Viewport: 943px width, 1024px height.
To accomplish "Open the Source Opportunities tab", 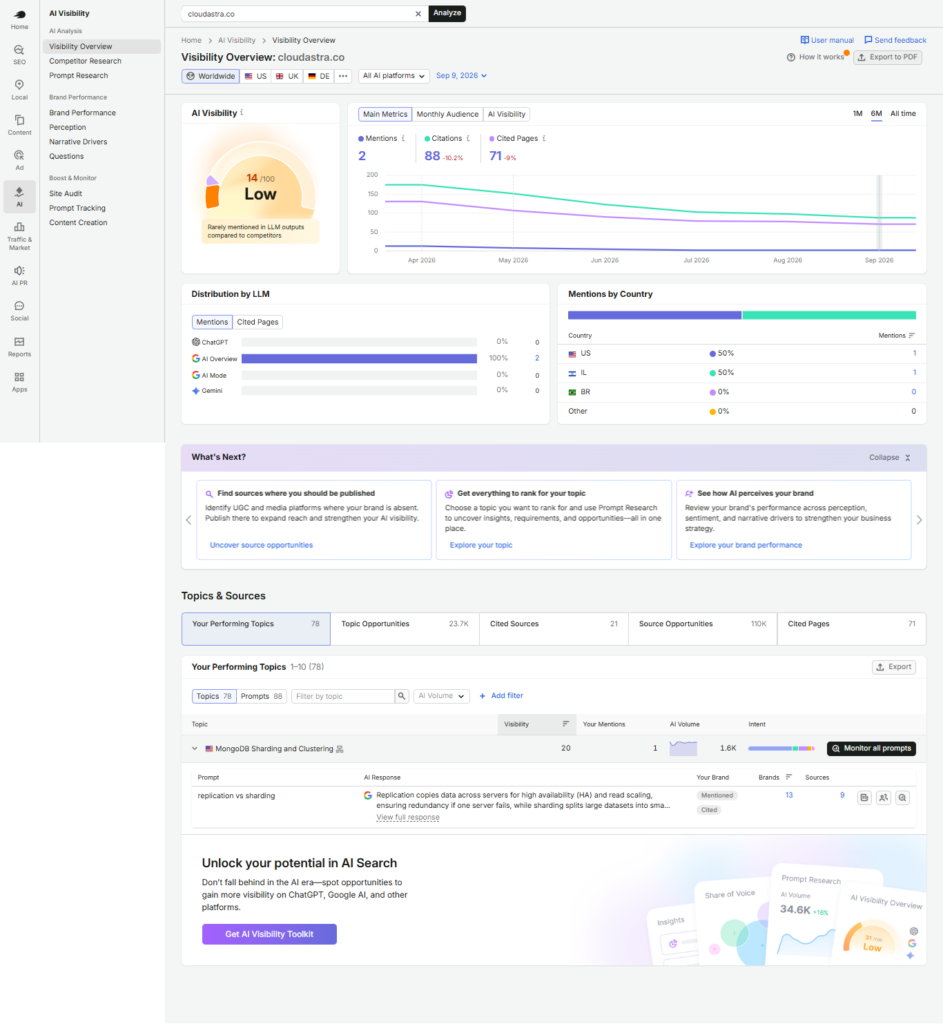I will [x=703, y=629].
